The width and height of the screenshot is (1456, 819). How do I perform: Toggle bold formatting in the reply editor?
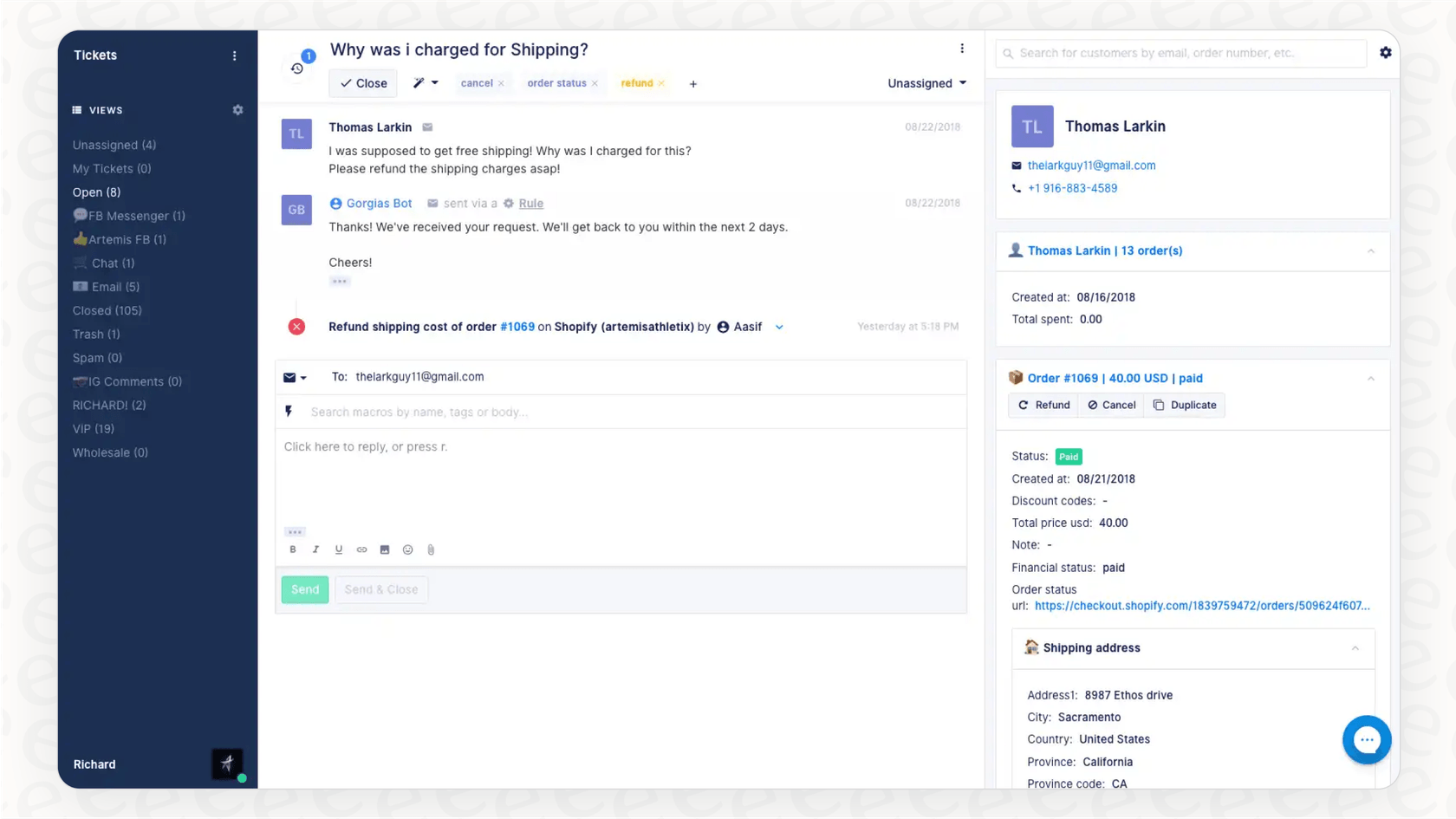[293, 549]
